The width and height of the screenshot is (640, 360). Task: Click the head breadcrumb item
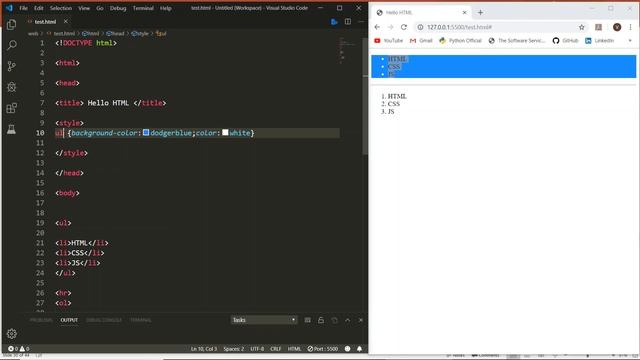point(115,33)
